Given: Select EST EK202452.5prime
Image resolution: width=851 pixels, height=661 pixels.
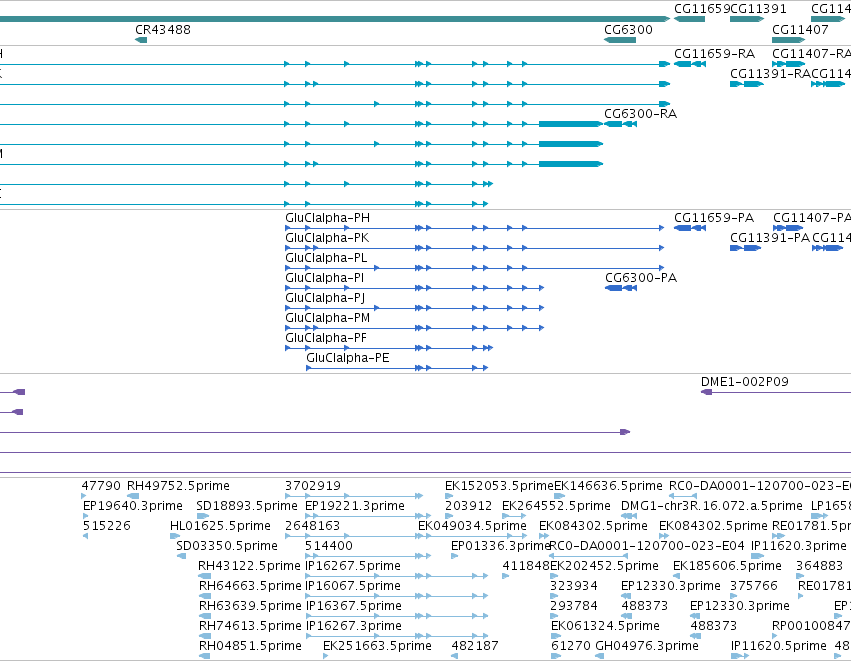Looking at the screenshot, I should (x=555, y=576).
